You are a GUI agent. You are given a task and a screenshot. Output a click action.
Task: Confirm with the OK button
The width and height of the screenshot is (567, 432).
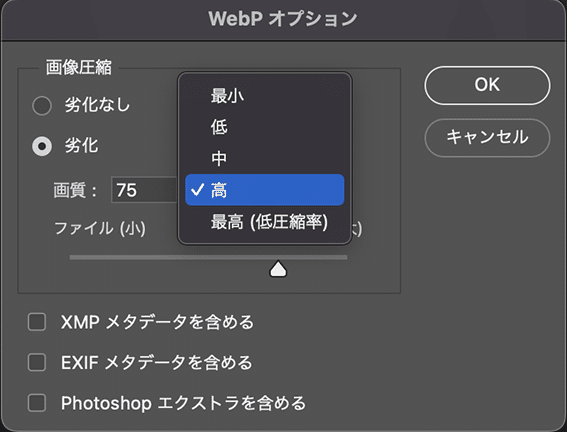(487, 85)
